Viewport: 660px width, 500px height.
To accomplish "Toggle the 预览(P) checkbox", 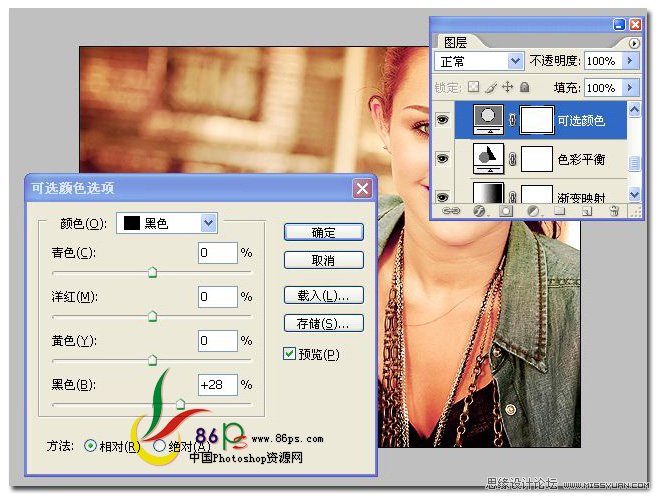I will [289, 354].
